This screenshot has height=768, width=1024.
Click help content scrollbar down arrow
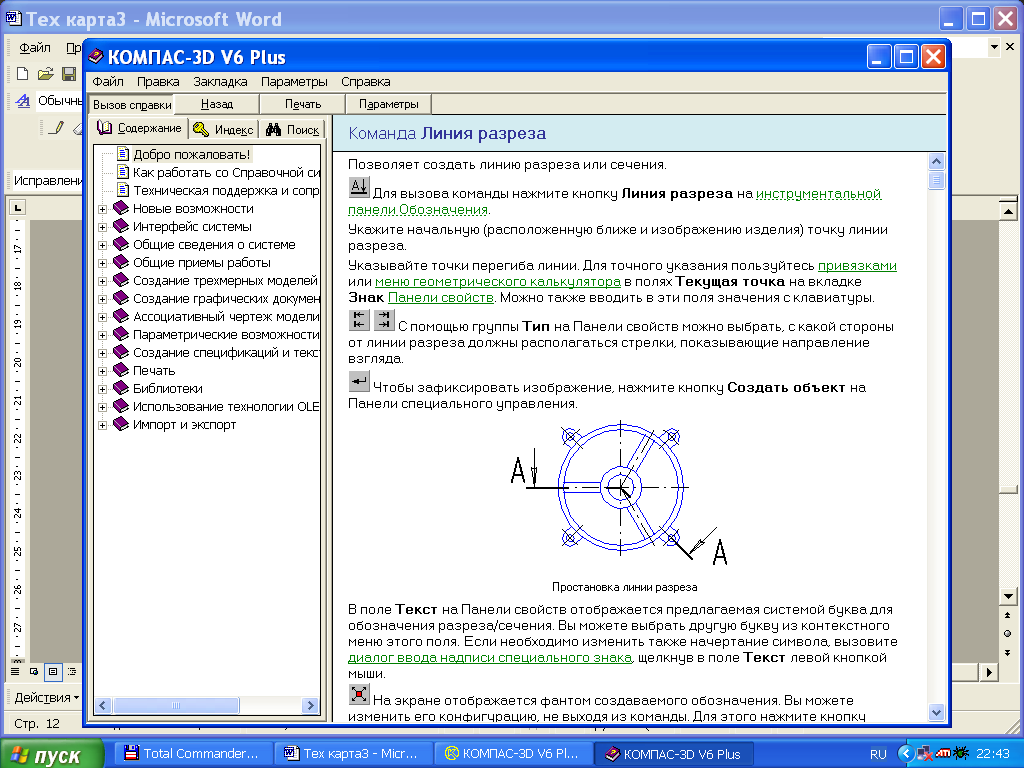coord(936,712)
